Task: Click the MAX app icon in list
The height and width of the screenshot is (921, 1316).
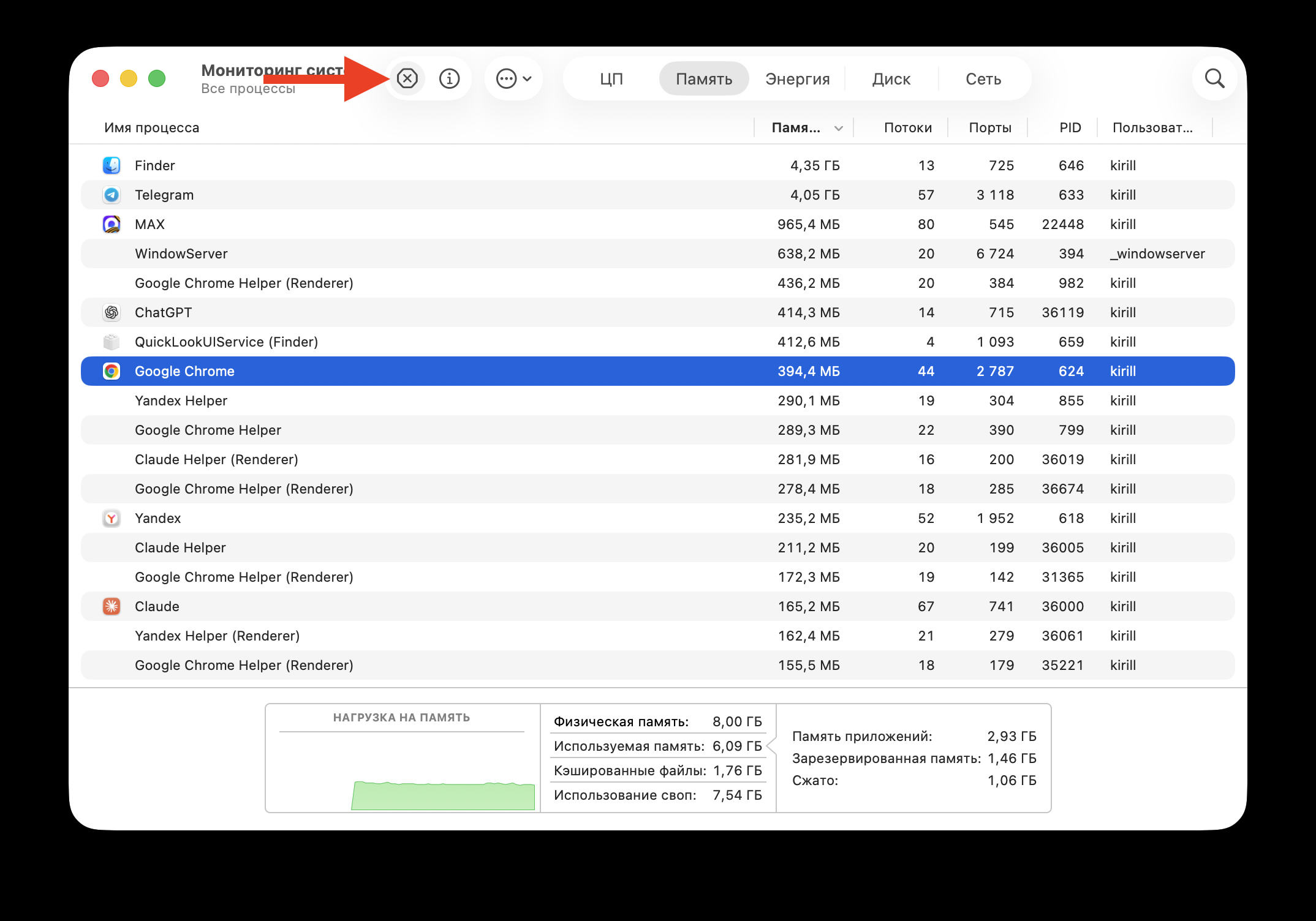Action: (x=111, y=224)
